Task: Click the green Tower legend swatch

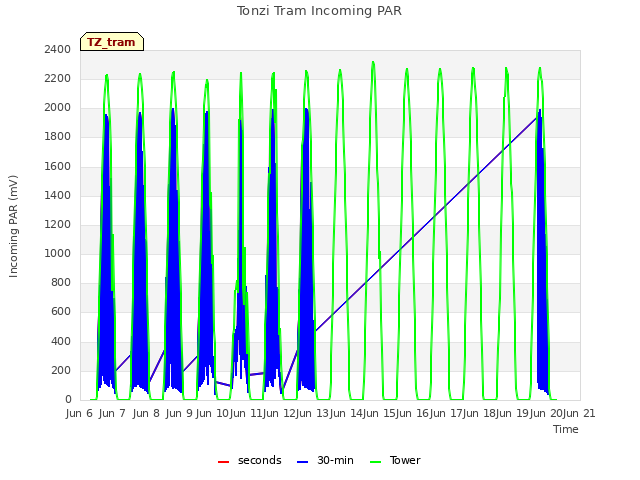Action: tap(375, 462)
